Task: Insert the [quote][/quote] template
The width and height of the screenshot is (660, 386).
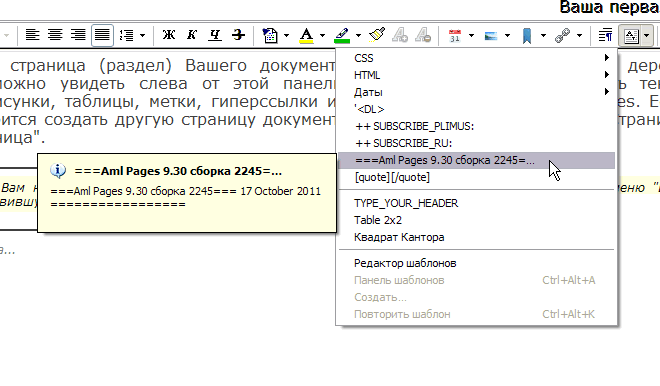Action: point(477,177)
